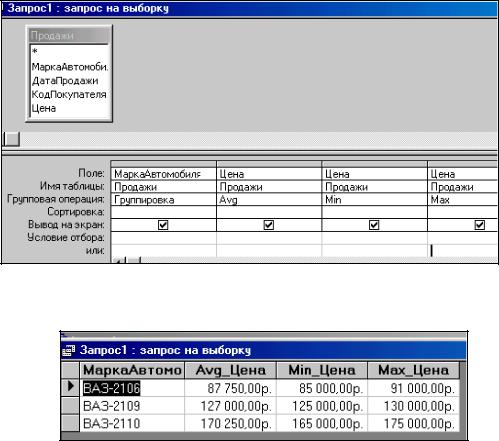499x441 pixels.
Task: Click the sort cell in the МаркаАвтомобиля column
Action: click(x=163, y=212)
